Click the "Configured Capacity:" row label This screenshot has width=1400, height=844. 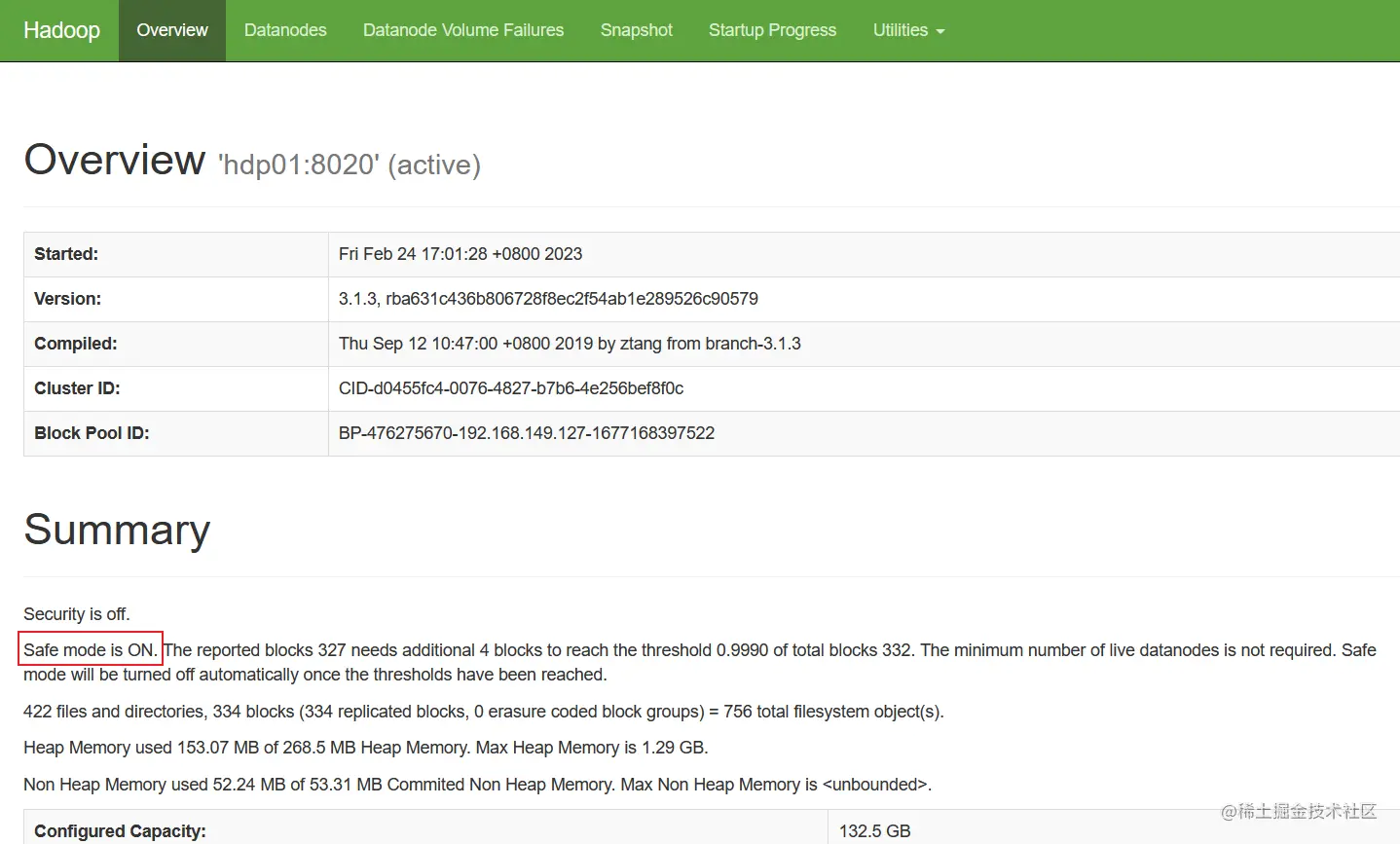click(120, 831)
